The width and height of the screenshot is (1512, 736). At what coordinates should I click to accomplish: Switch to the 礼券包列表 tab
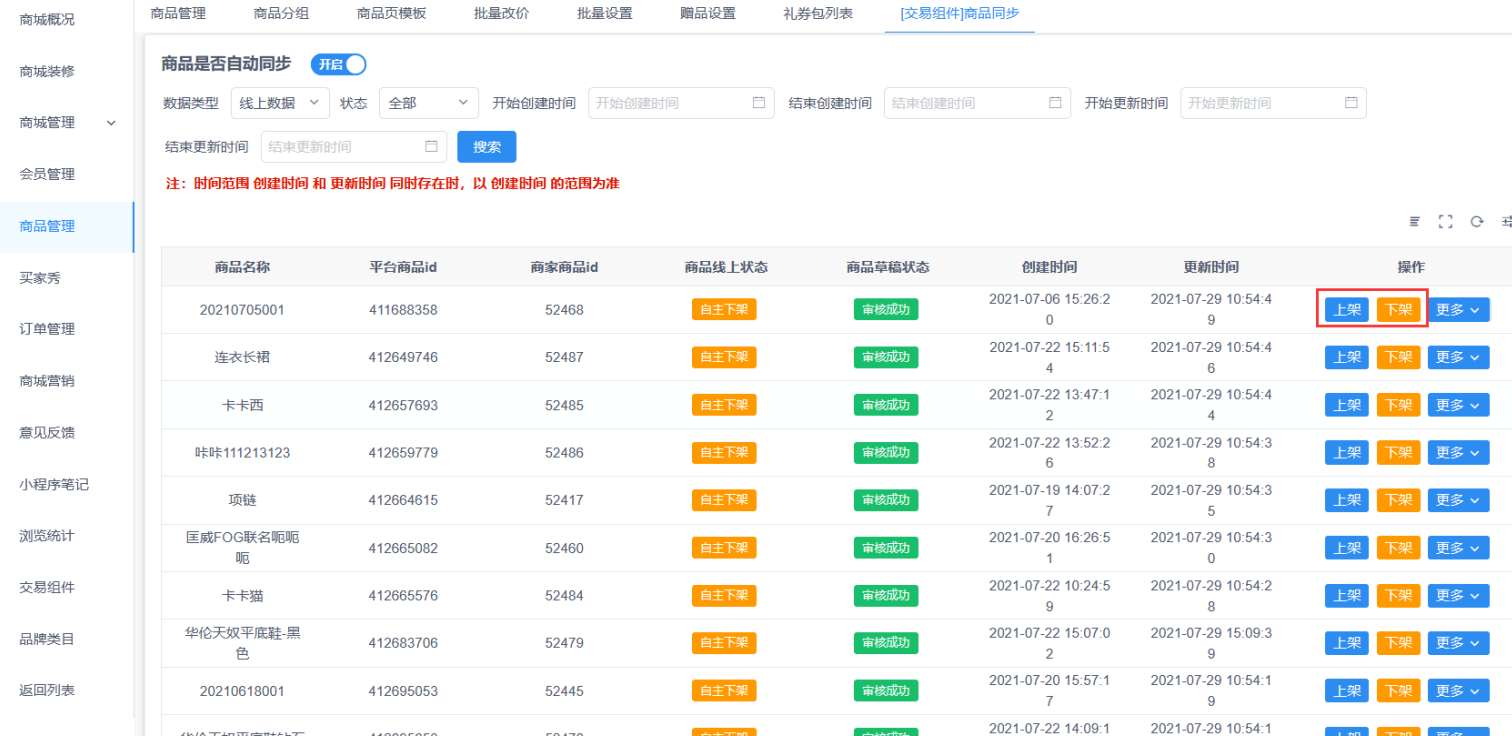click(x=818, y=14)
